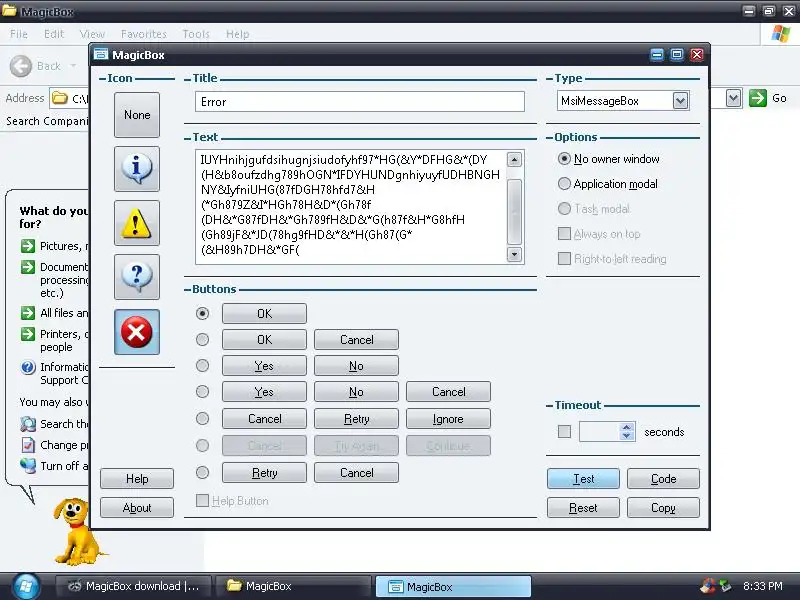Click the Back arrow in Explorer window

pos(21,66)
